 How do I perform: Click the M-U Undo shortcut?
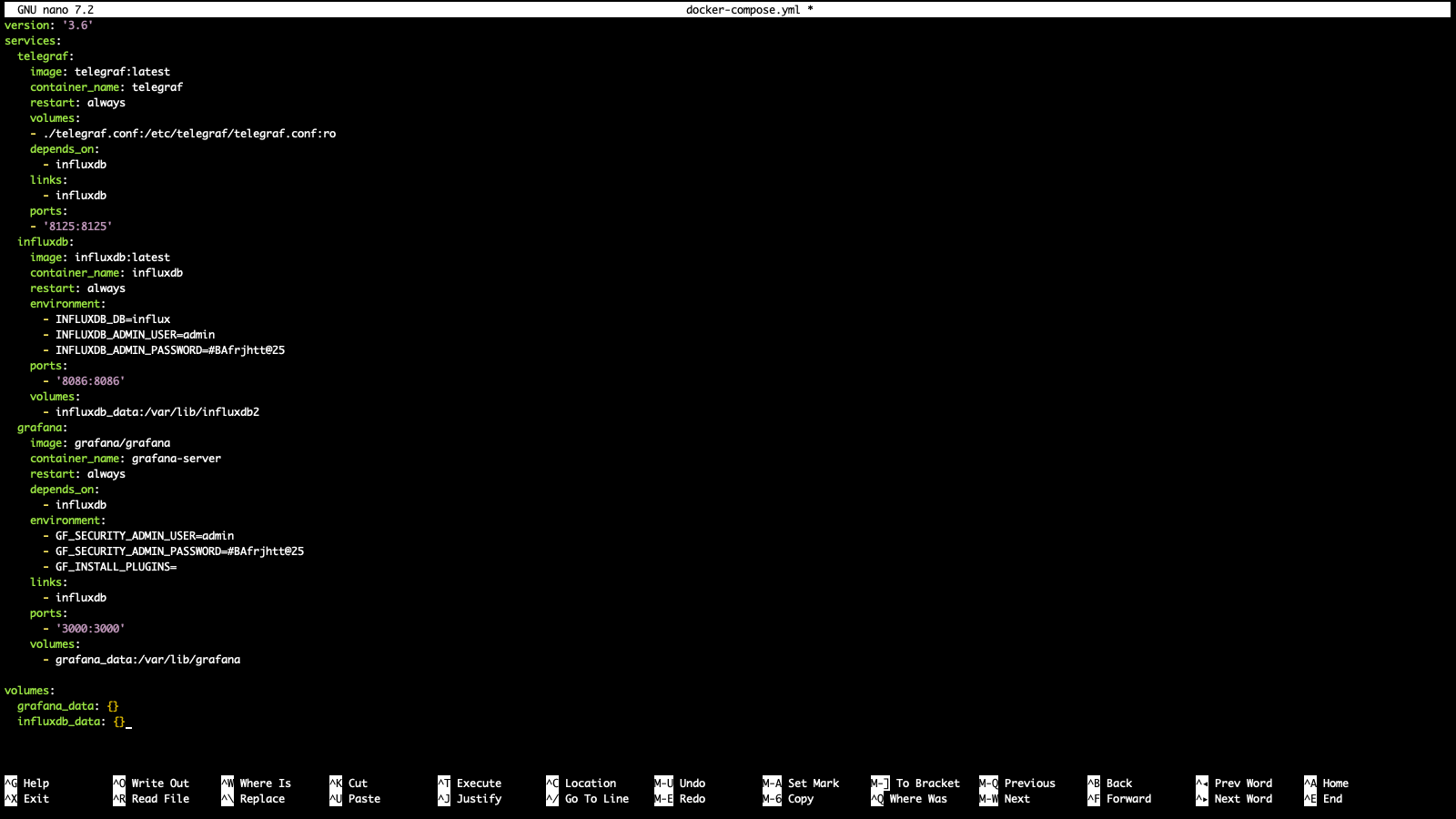[680, 784]
